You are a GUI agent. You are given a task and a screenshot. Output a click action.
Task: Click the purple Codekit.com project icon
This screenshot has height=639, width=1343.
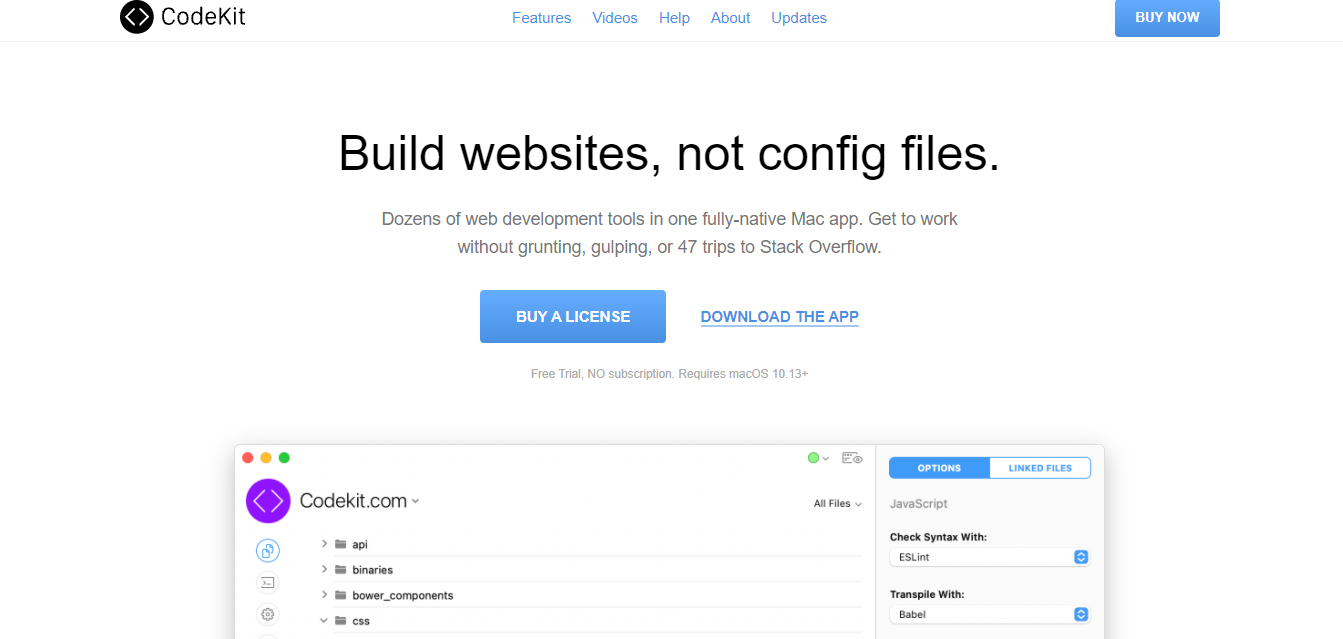[268, 501]
